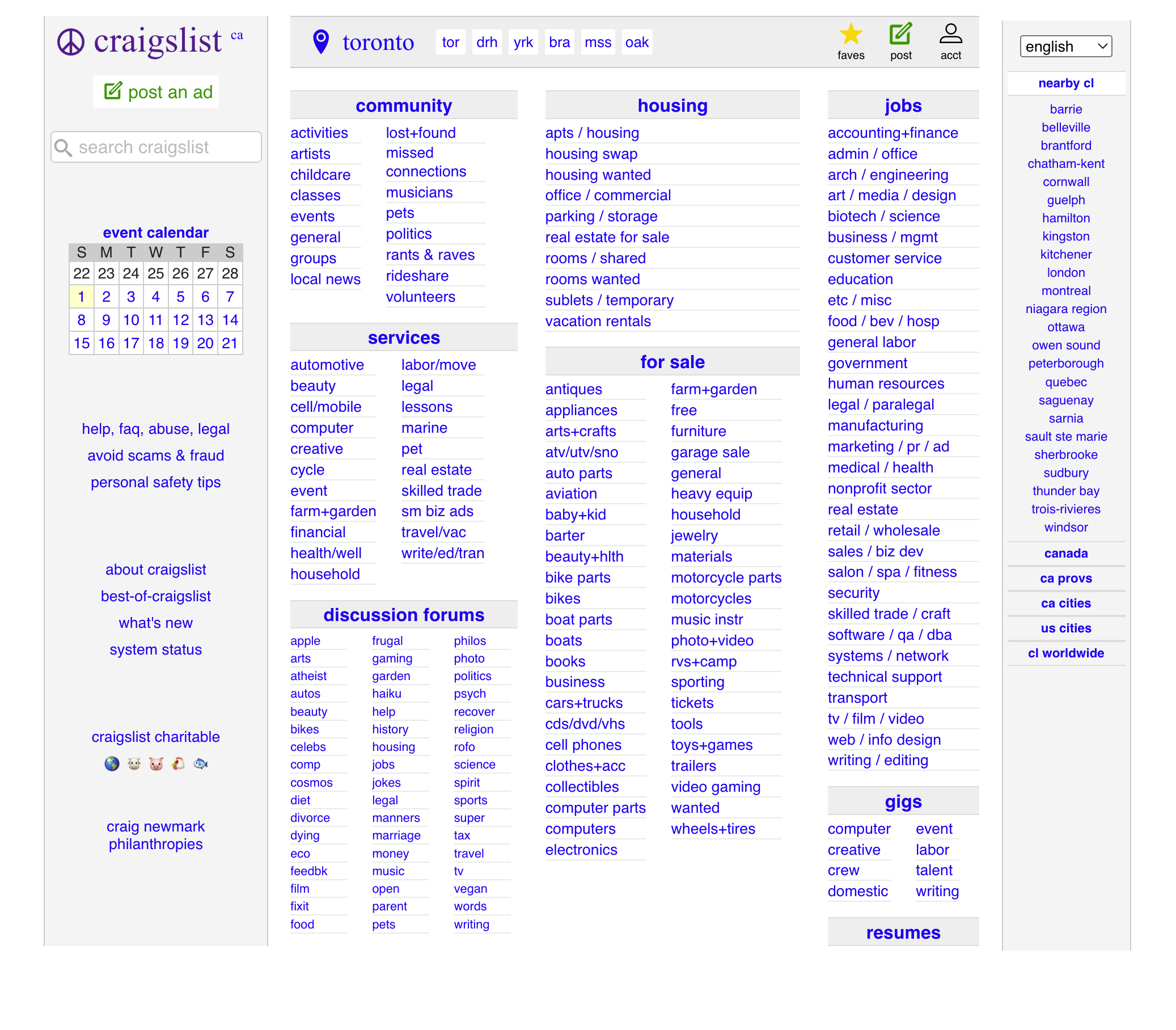1176x1030 pixels.
Task: Open the software / qa / dba jobs link
Action: pos(889,635)
